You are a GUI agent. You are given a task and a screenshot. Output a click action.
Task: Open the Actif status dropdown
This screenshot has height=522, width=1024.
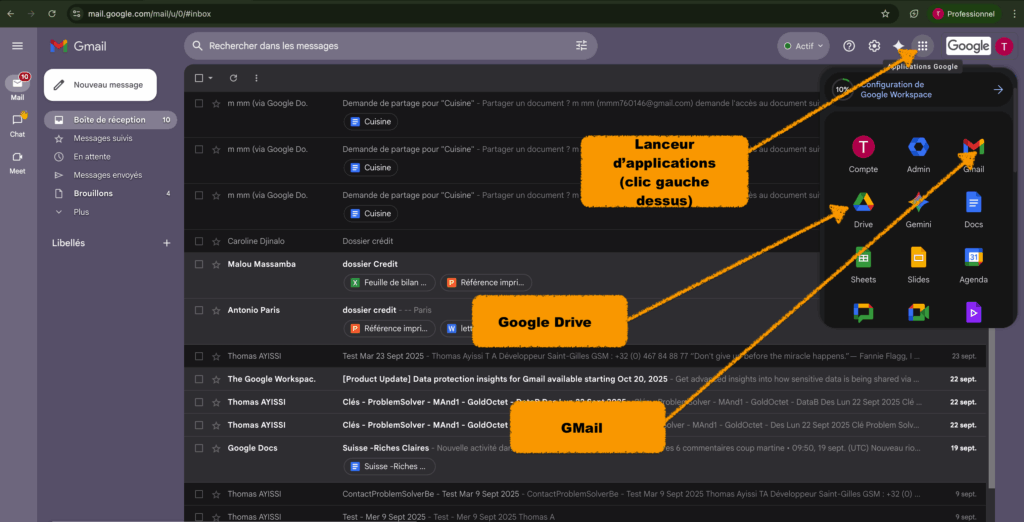coord(803,46)
